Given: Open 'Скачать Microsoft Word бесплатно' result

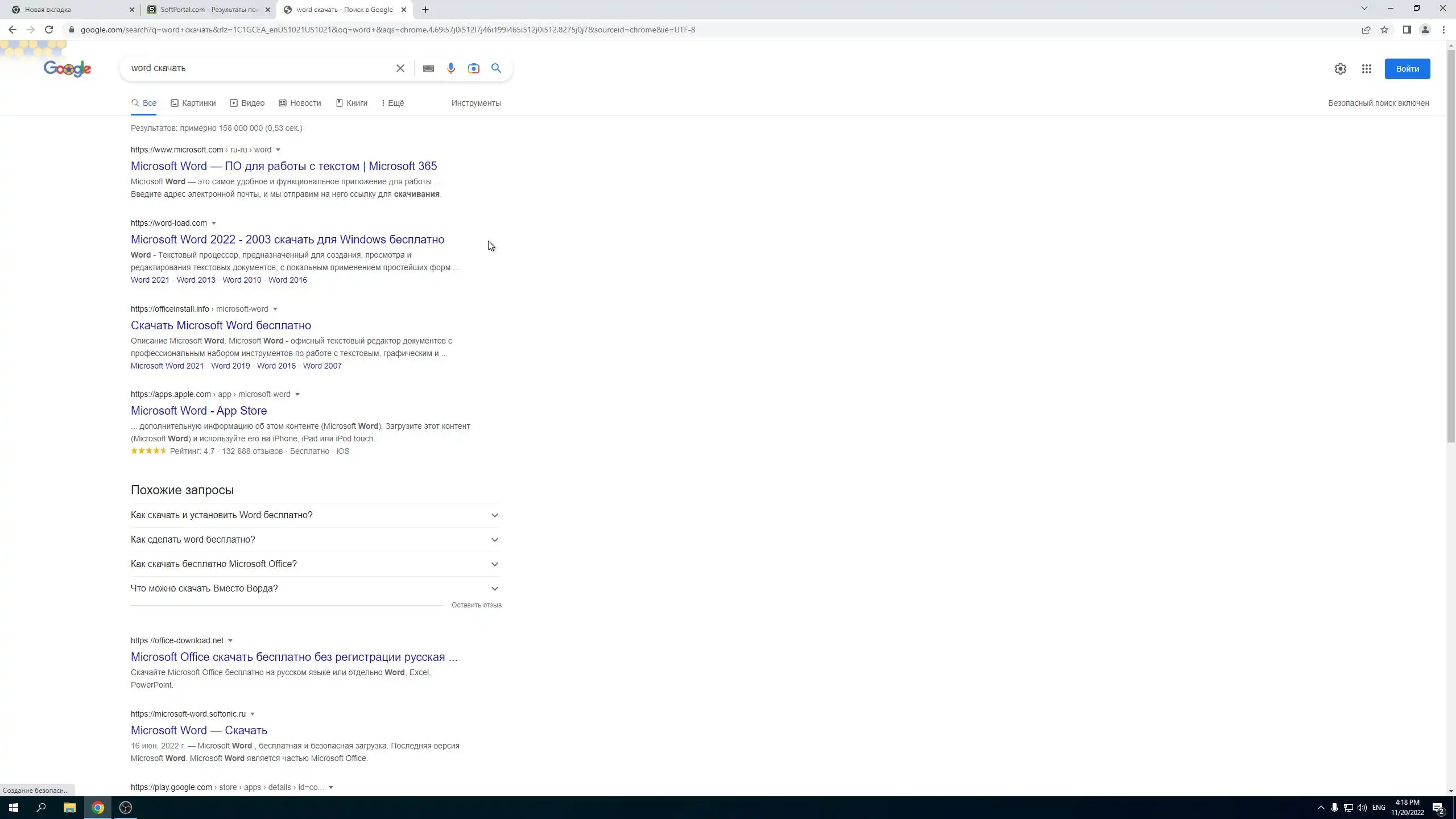Looking at the screenshot, I should pos(221,325).
